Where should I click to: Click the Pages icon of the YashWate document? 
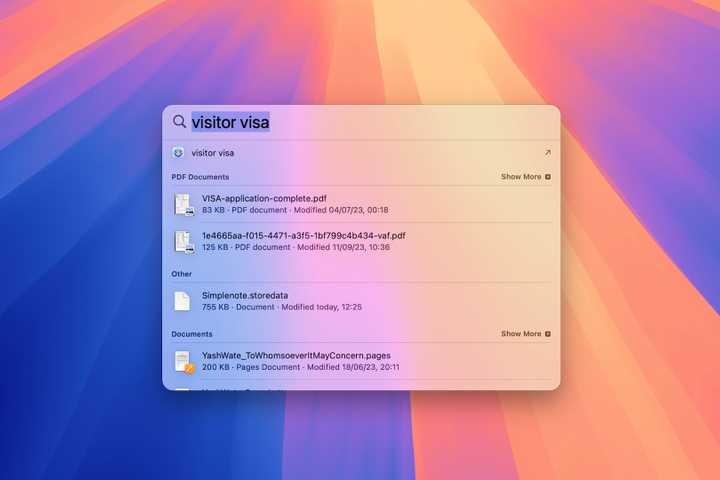click(183, 361)
